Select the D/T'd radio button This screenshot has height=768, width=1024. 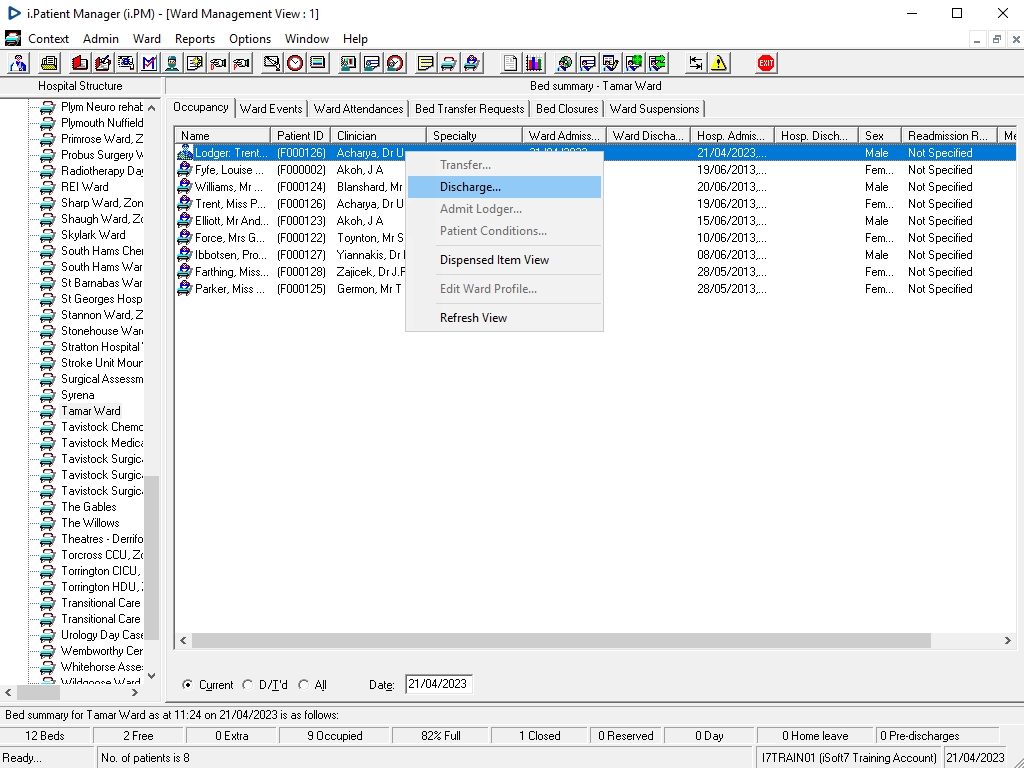tap(248, 684)
